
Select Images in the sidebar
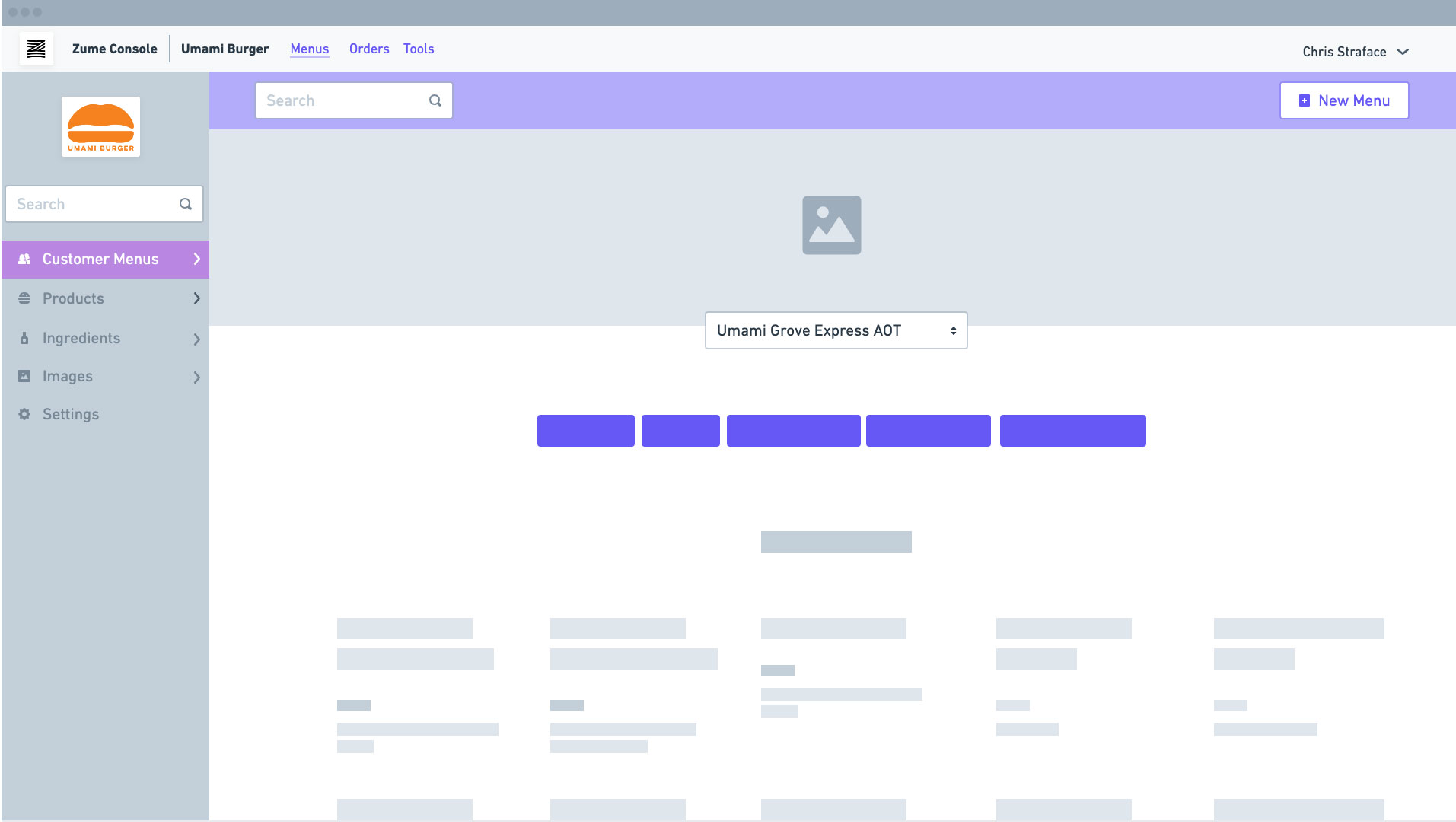point(105,376)
